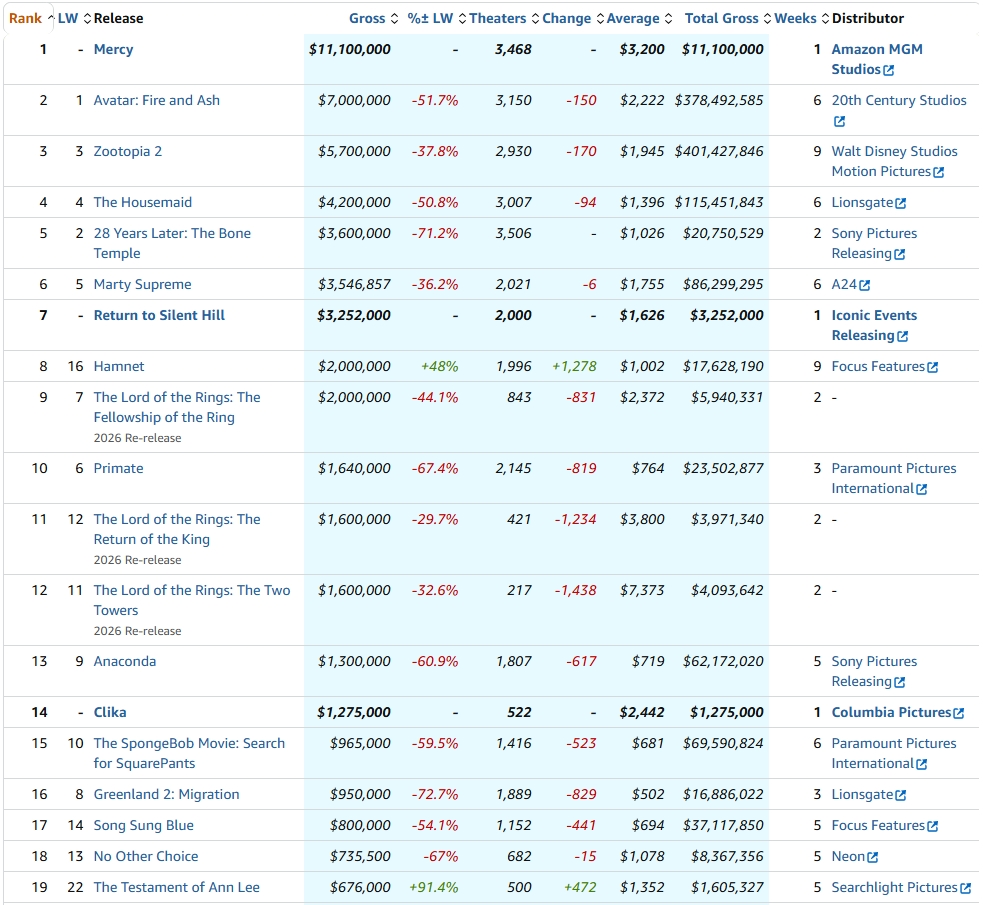Click the Return to Silent Hill title
This screenshot has width=989, height=905.
point(159,315)
